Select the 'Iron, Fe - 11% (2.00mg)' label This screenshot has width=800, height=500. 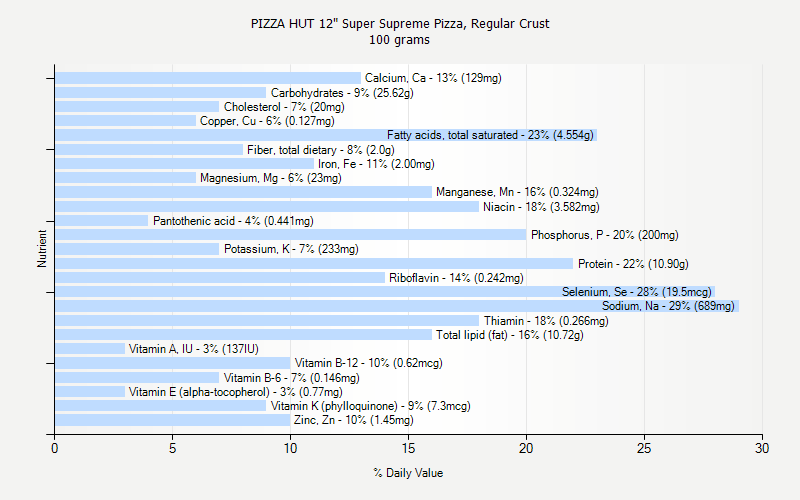377,164
